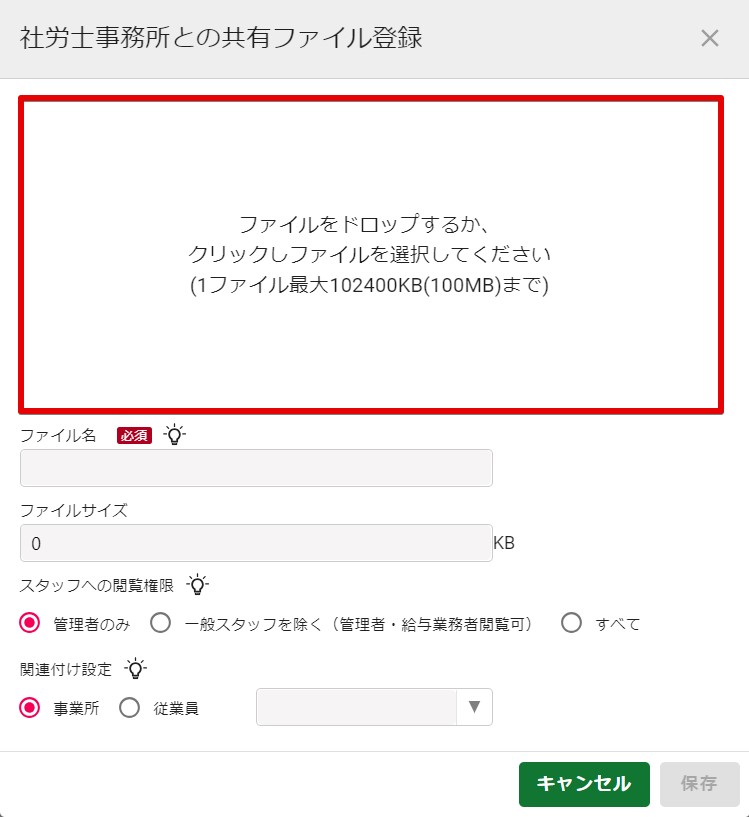Select the すべて radio option
Viewport: 749px width, 817px height.
(571, 623)
